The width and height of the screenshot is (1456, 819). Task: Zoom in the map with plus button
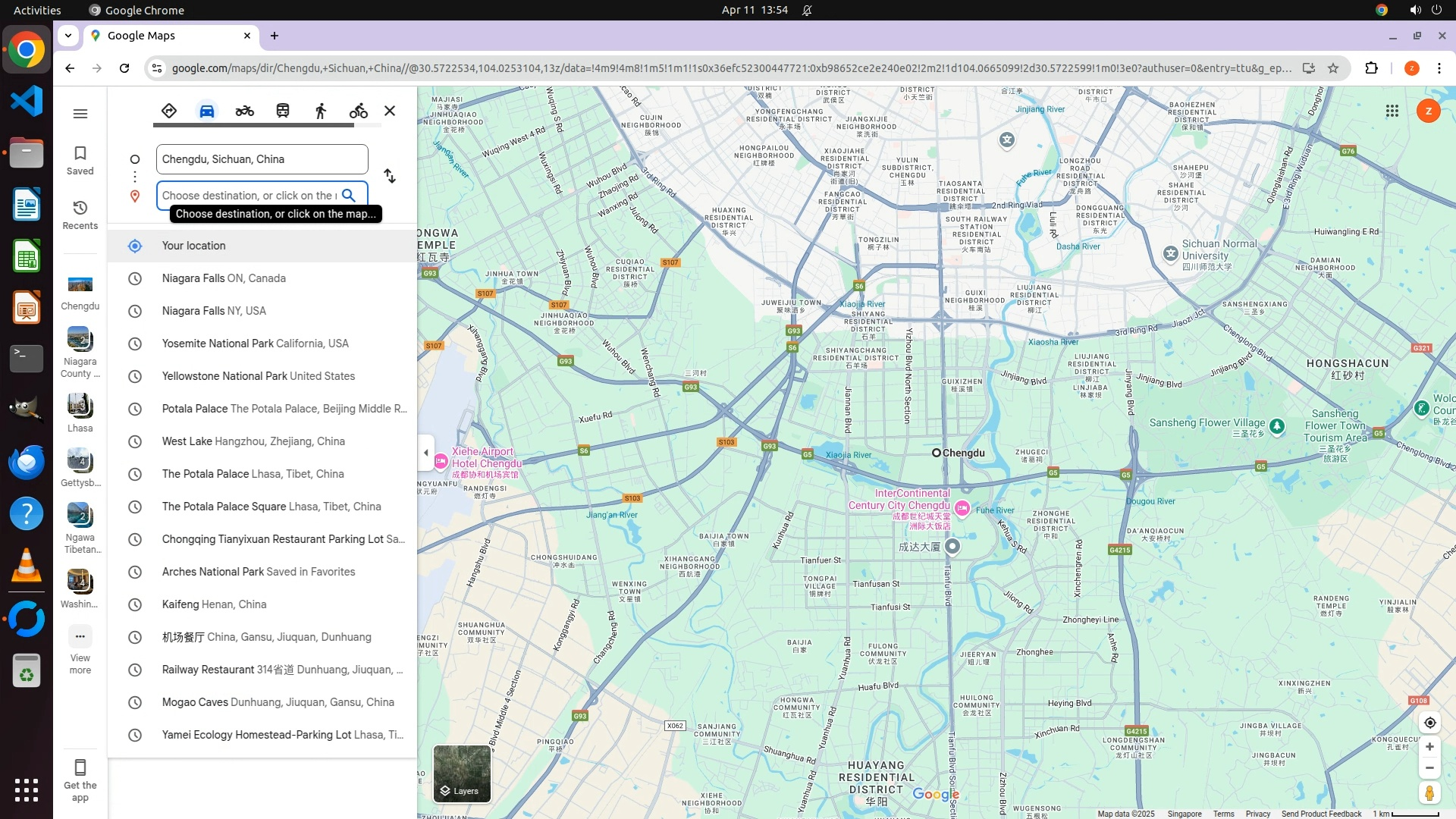[1429, 747]
